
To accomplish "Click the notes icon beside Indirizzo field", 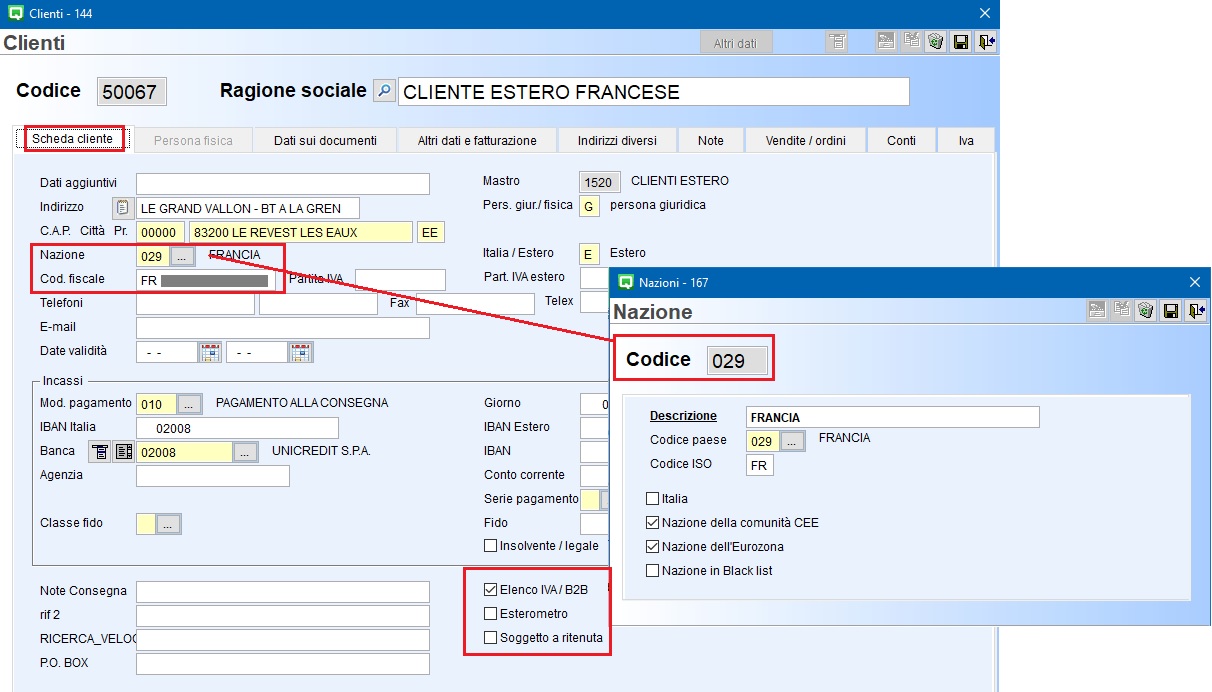I will (x=123, y=208).
